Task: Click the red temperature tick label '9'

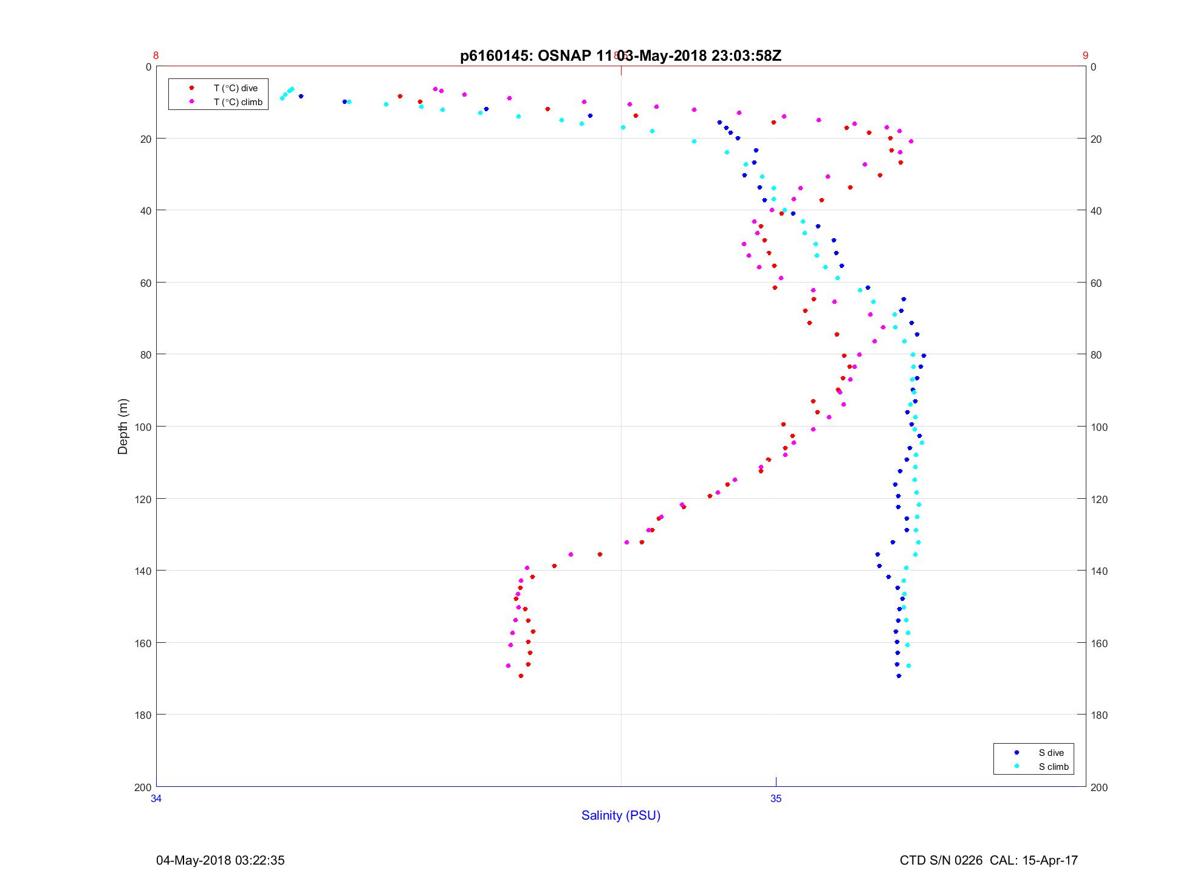Action: pos(1086,56)
